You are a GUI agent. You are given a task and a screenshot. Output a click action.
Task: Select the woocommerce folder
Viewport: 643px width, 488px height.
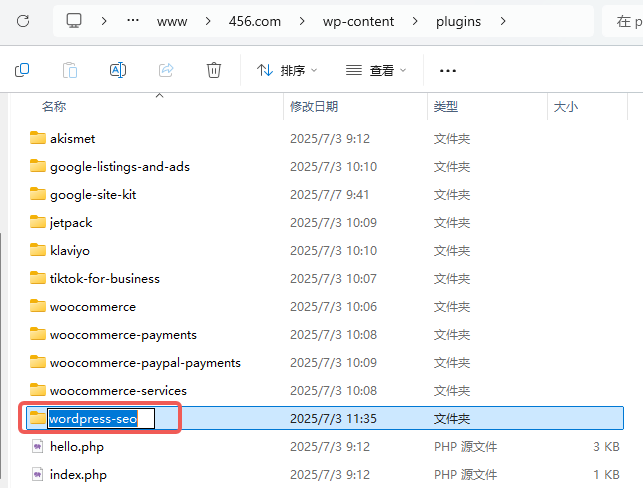[93, 307]
